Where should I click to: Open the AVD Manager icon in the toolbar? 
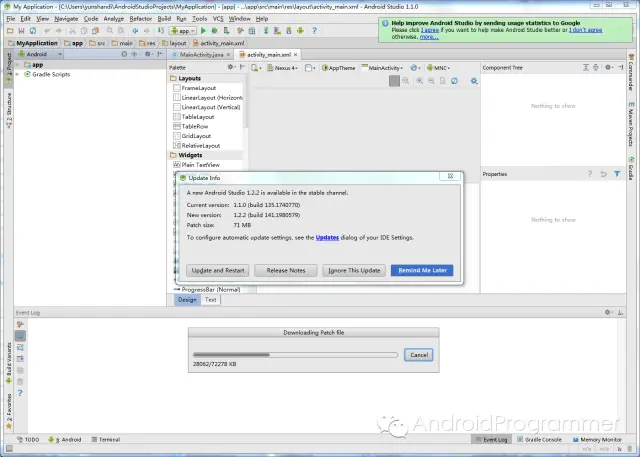point(277,31)
